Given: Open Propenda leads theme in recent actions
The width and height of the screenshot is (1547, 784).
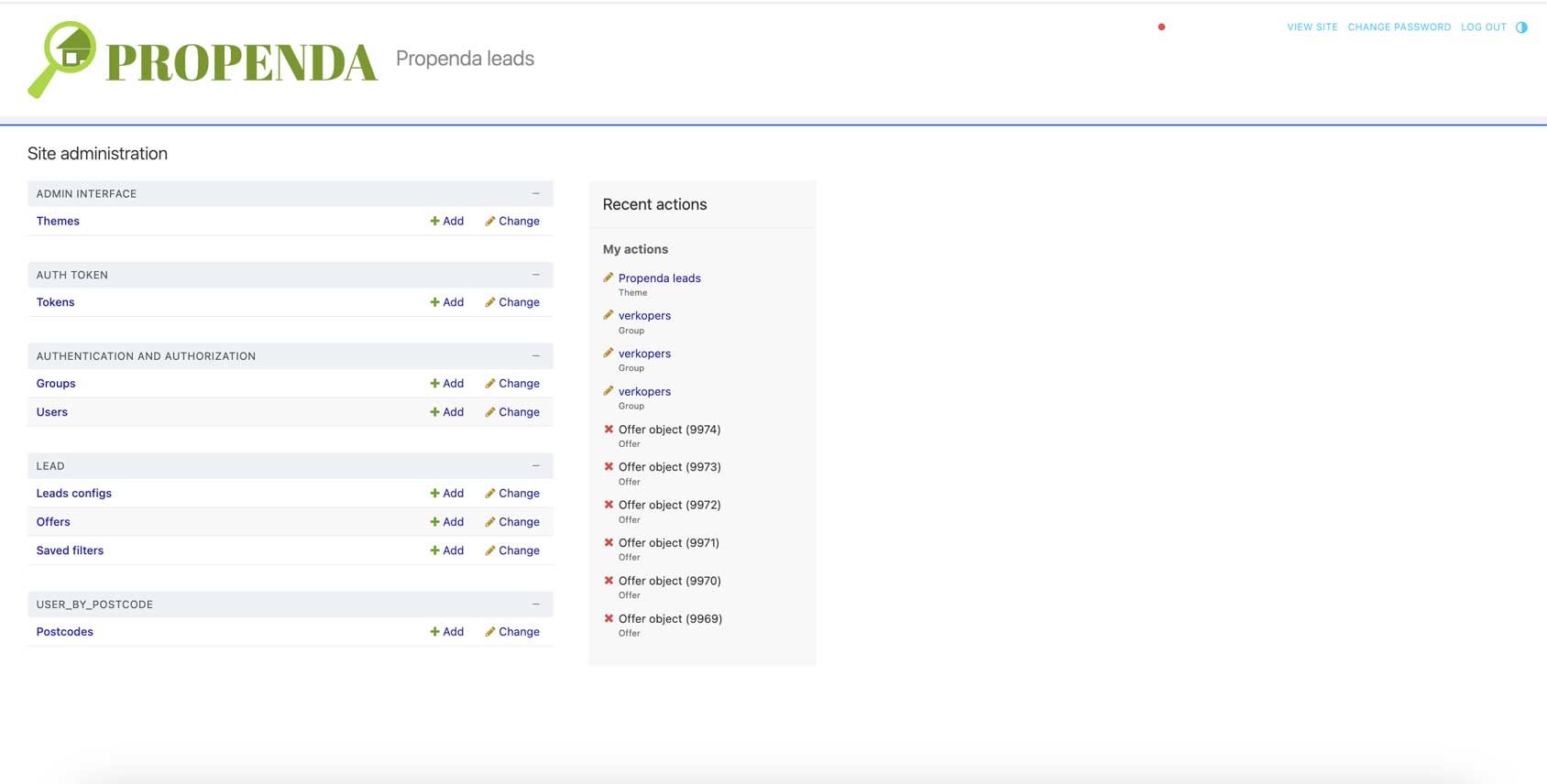Looking at the screenshot, I should [659, 278].
